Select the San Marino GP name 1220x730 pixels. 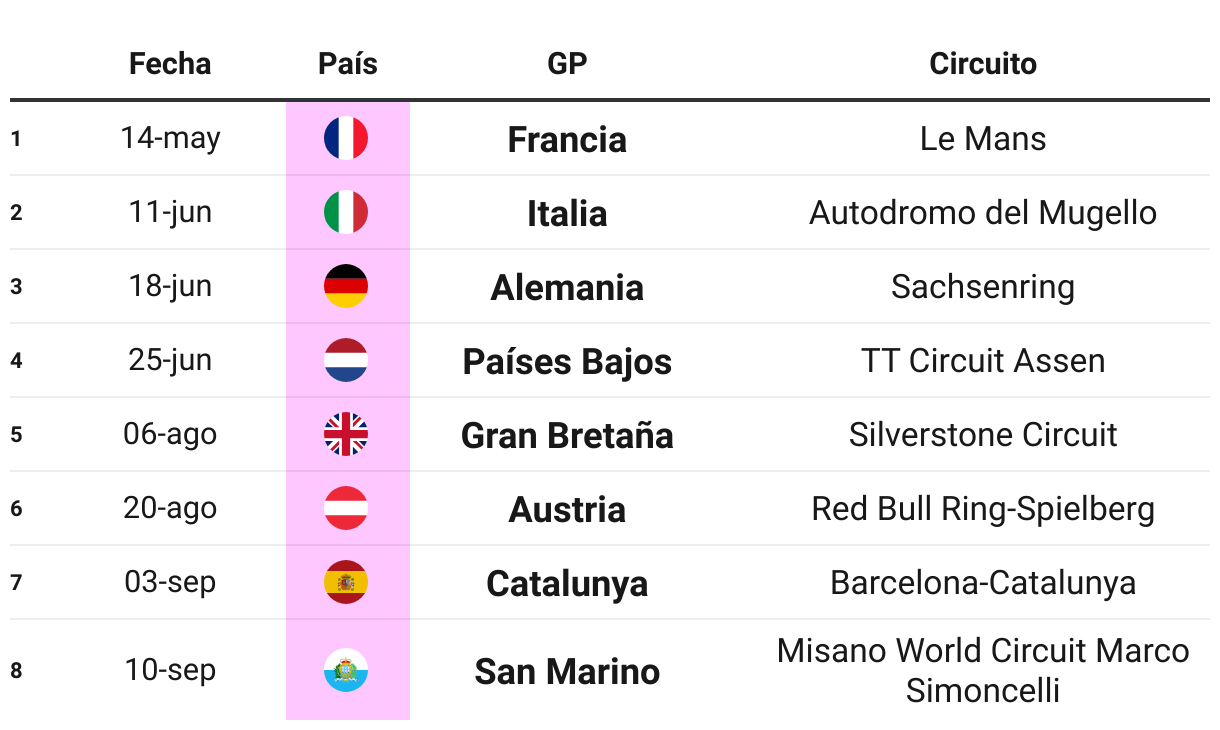point(567,671)
